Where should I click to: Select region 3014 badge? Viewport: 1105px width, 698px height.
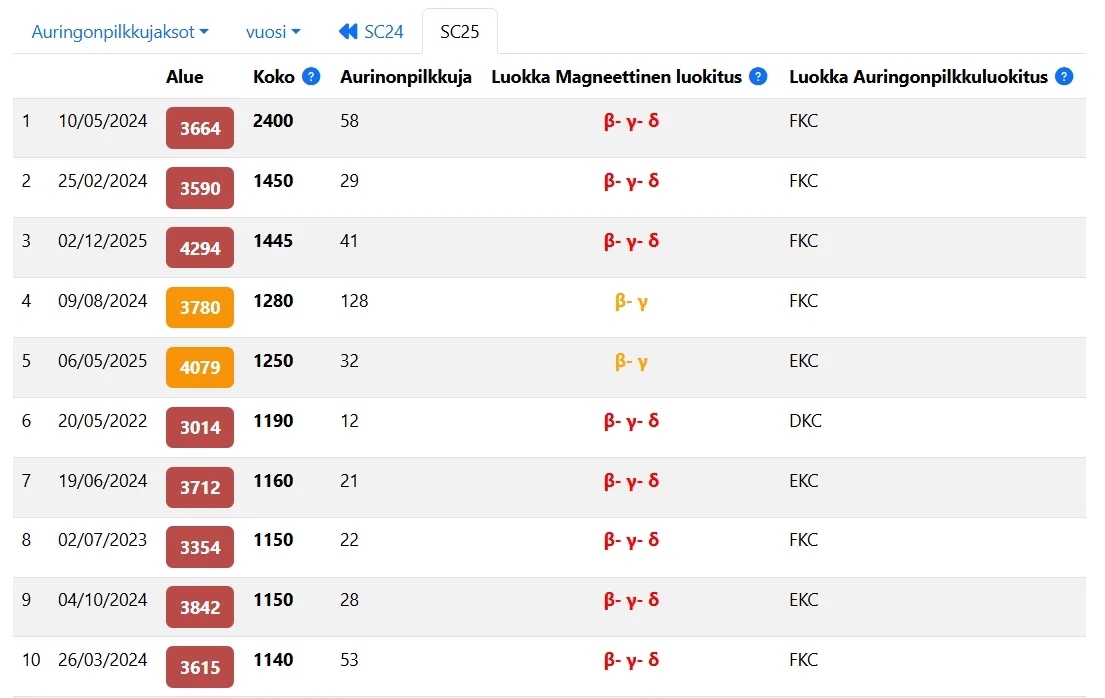[x=200, y=428]
